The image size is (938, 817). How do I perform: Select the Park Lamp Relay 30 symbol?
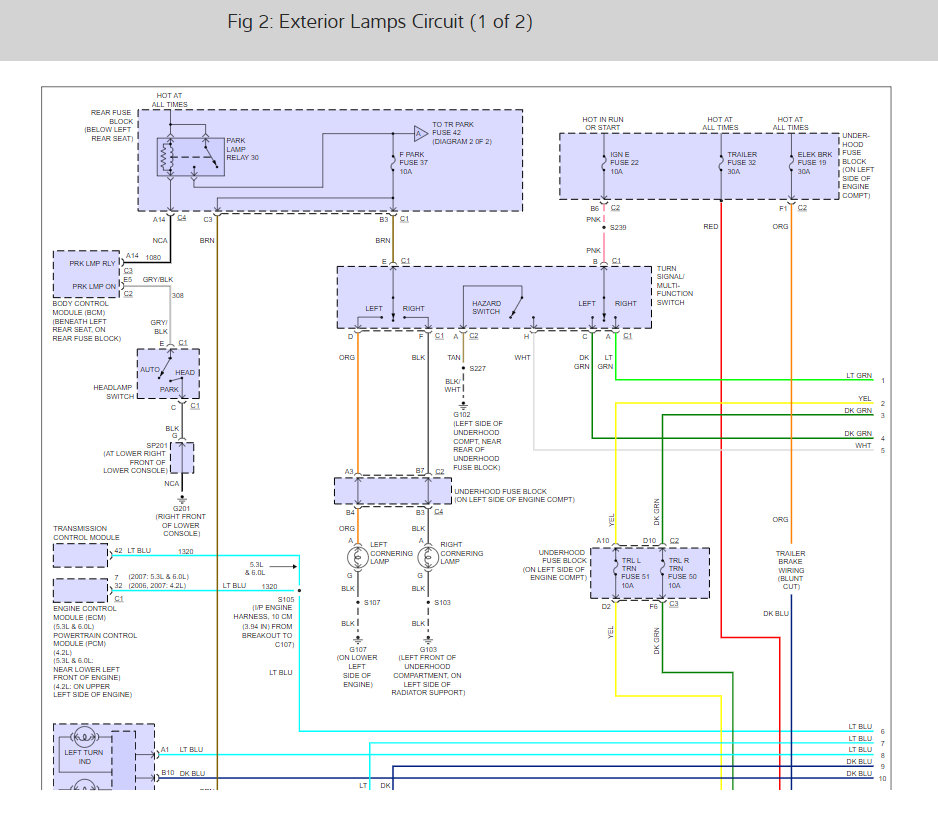[x=191, y=157]
